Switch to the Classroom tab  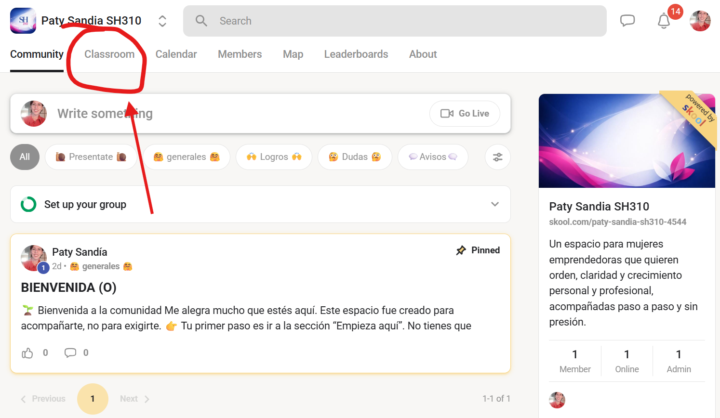click(x=109, y=54)
